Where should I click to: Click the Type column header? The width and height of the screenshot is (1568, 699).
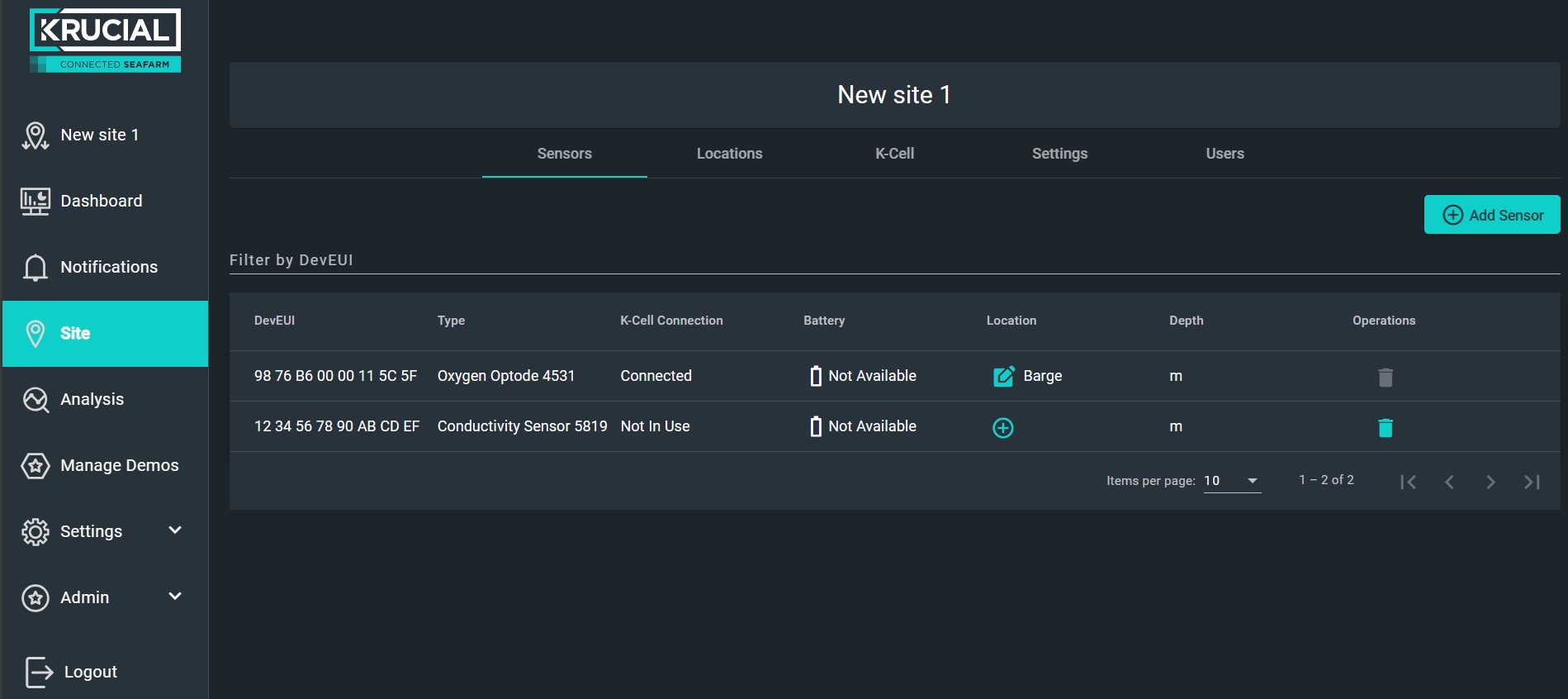click(x=451, y=321)
